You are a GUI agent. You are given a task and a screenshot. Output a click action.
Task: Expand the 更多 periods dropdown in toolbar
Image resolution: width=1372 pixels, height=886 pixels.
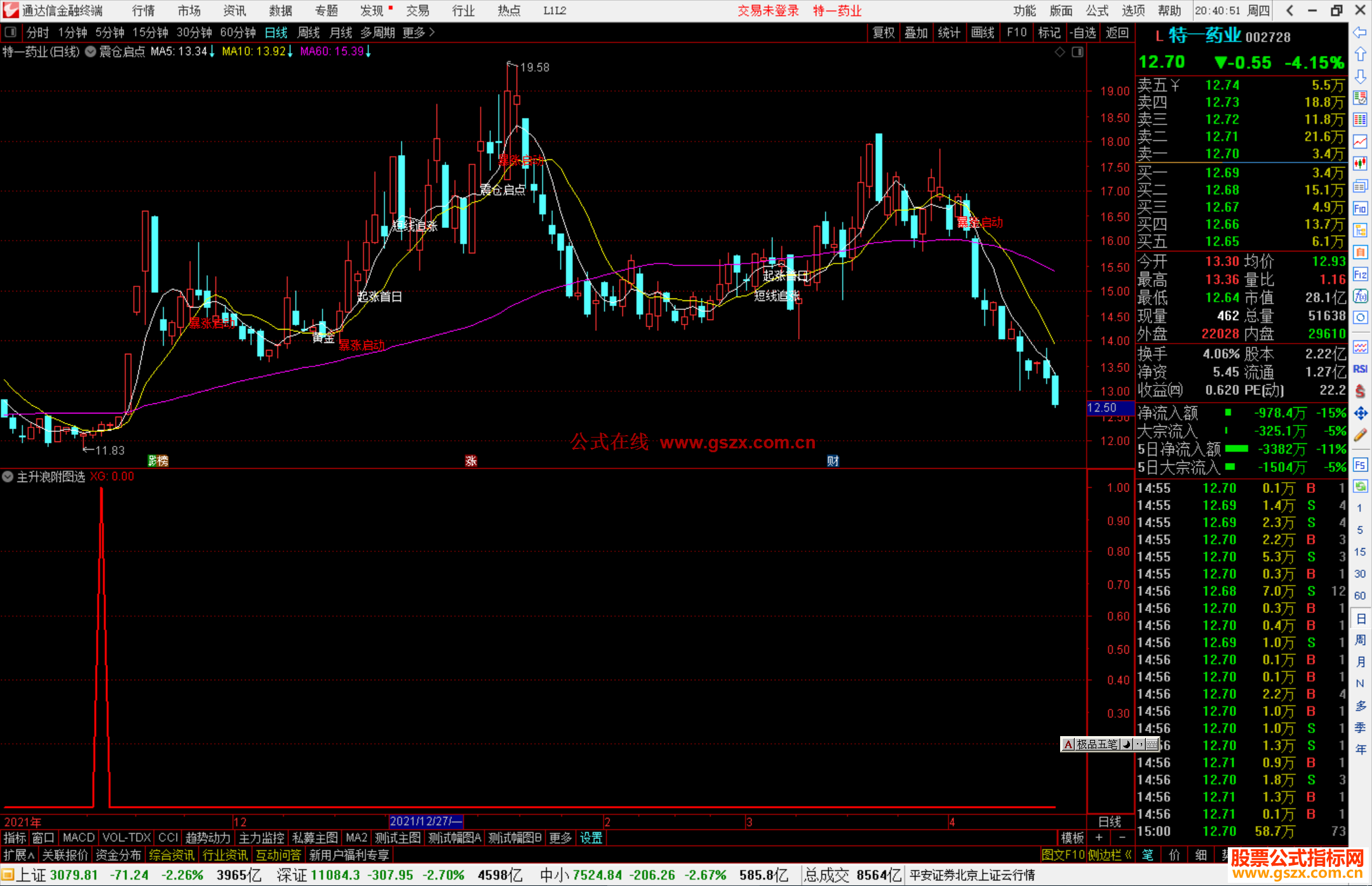(419, 32)
